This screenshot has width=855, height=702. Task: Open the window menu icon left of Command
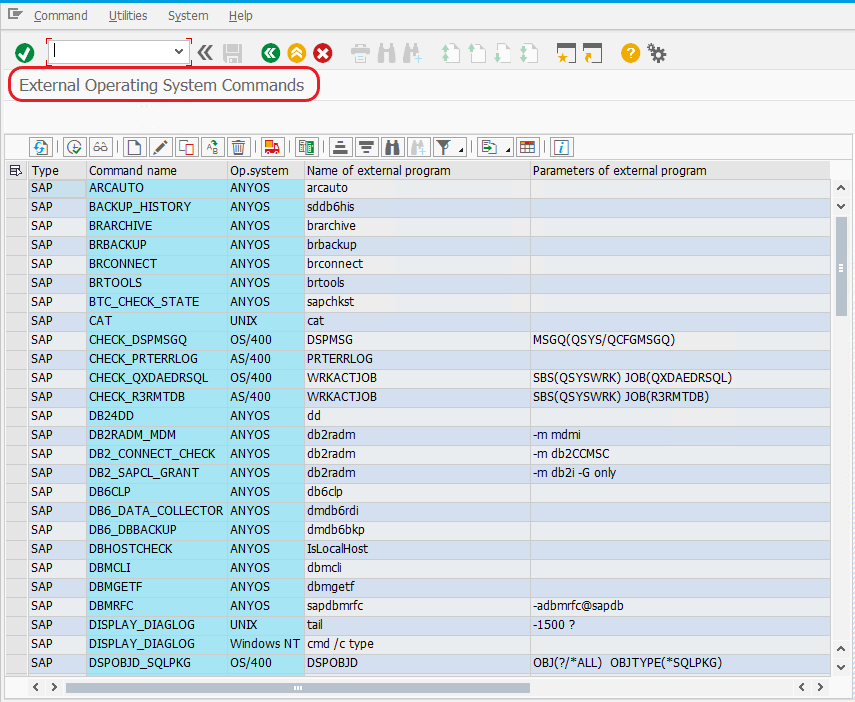click(x=15, y=14)
